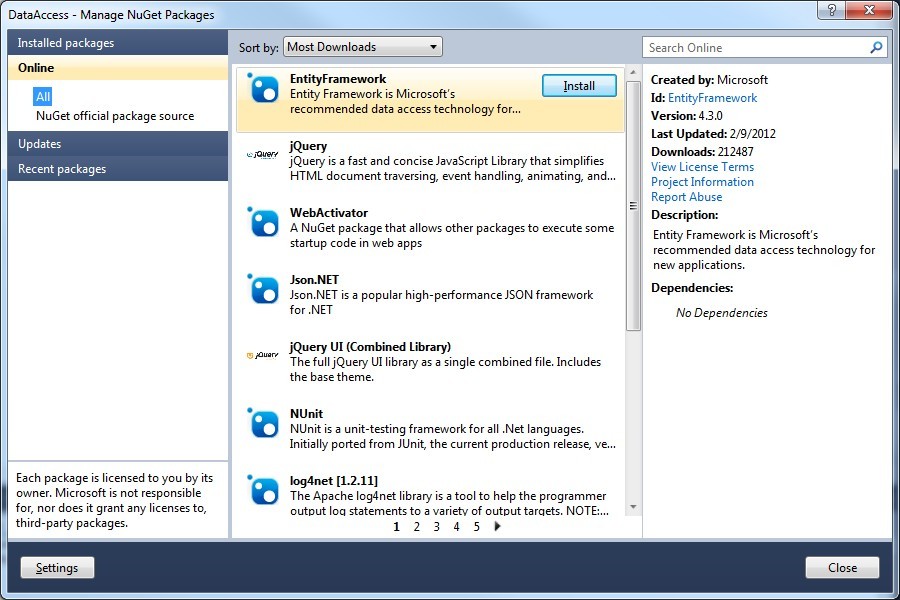Close the window with the X button

[869, 10]
